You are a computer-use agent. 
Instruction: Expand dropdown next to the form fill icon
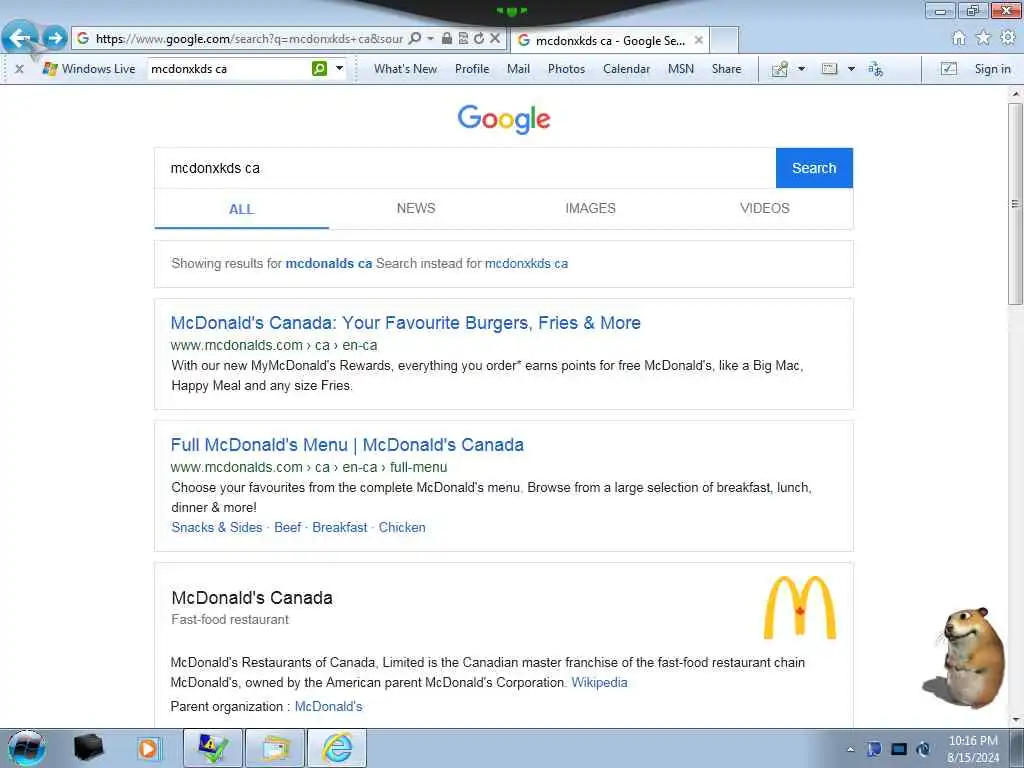point(851,69)
